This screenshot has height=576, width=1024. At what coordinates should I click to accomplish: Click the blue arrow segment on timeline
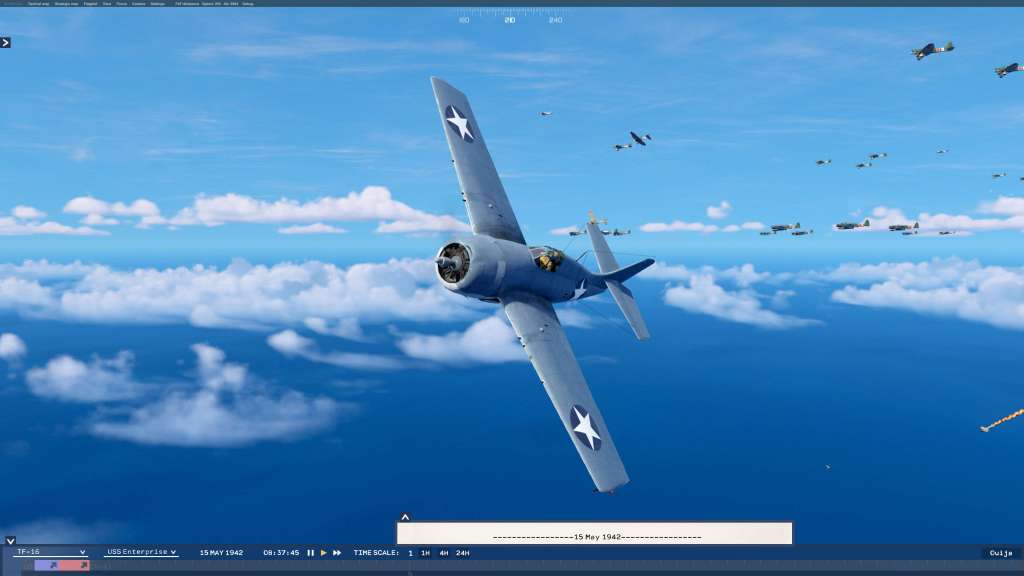tap(48, 565)
